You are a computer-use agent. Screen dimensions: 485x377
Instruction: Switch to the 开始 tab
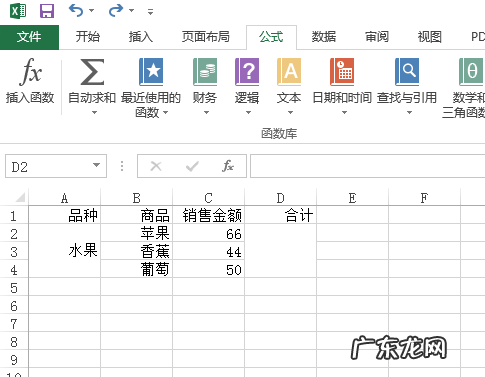[x=88, y=37]
